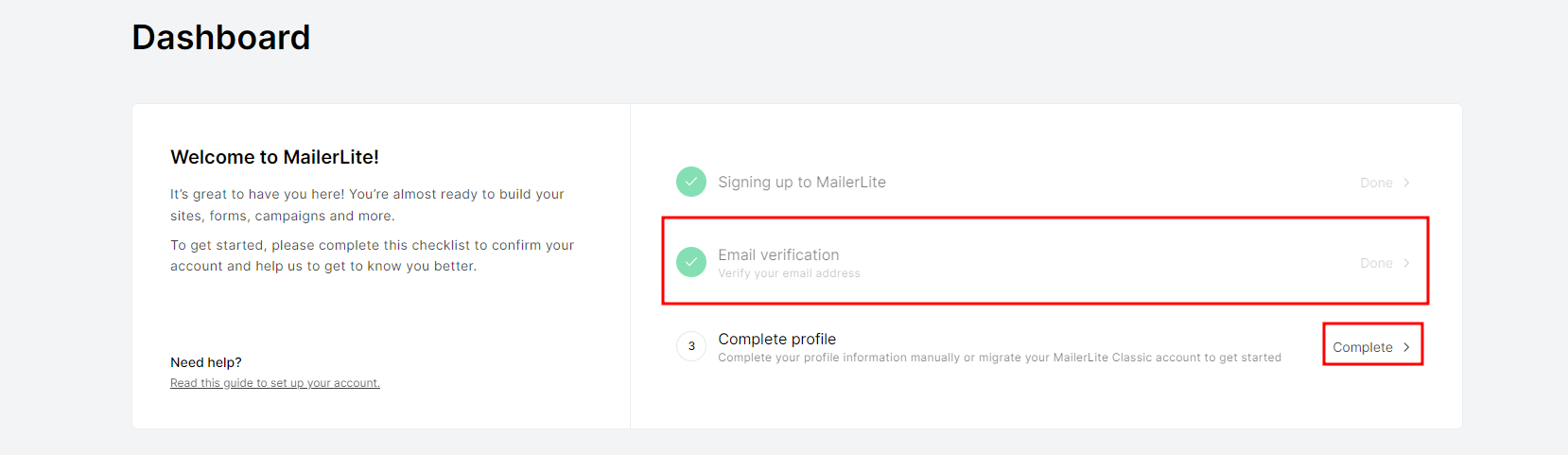The height and width of the screenshot is (455, 1568).
Task: Open the 'Complete profile' checklist title
Action: point(776,339)
